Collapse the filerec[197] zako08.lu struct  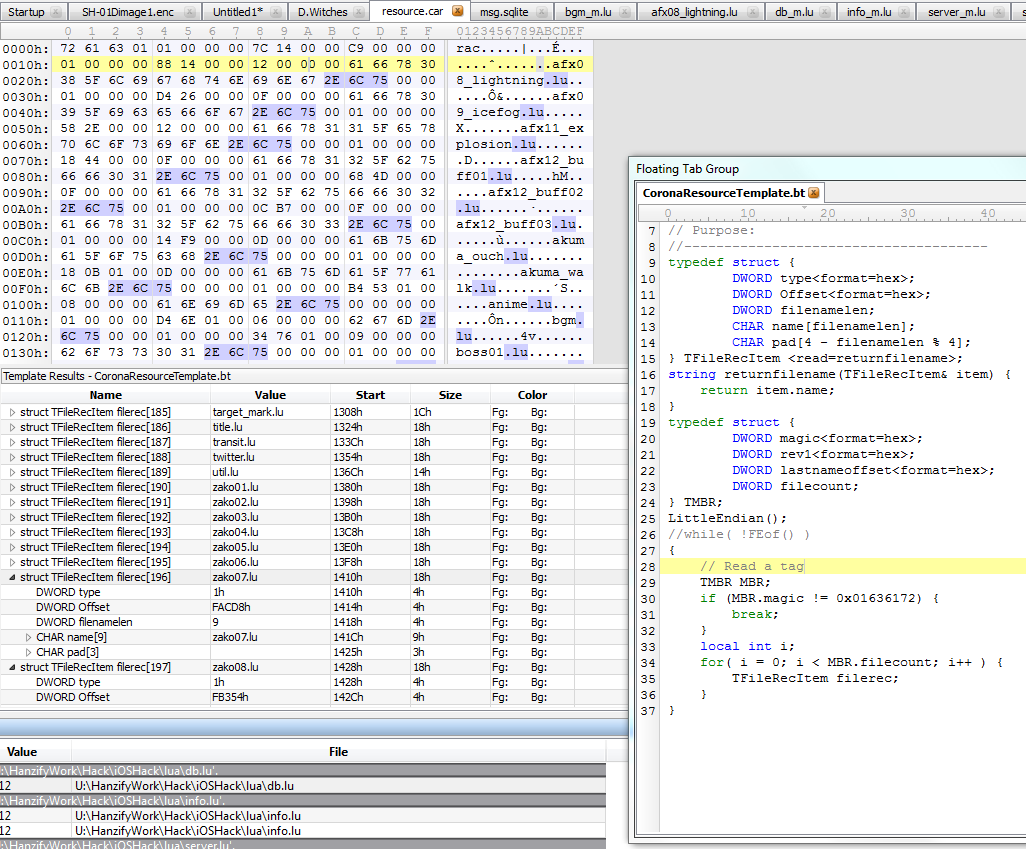click(12, 667)
